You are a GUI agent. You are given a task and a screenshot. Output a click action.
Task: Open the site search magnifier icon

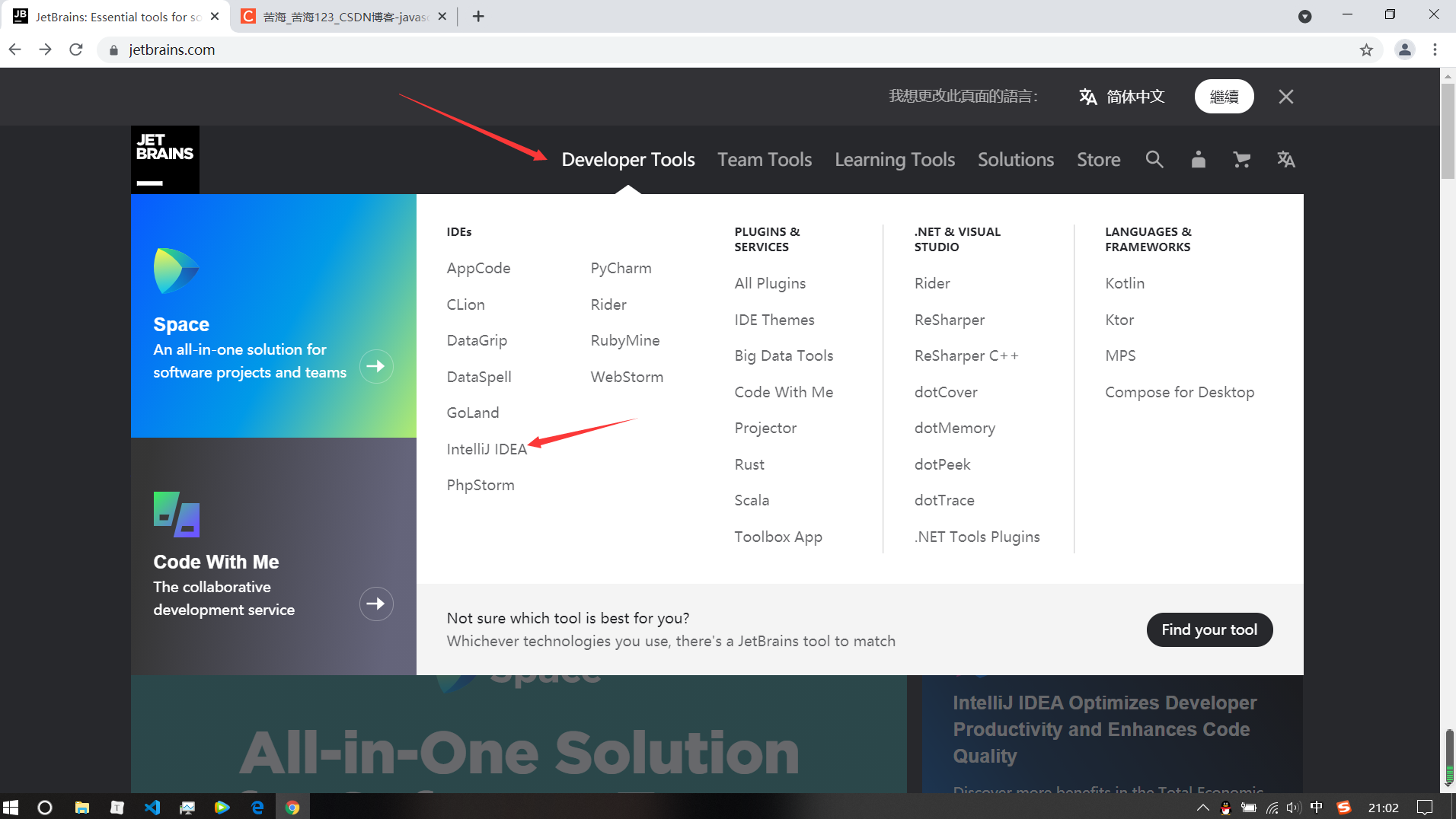pos(1154,159)
